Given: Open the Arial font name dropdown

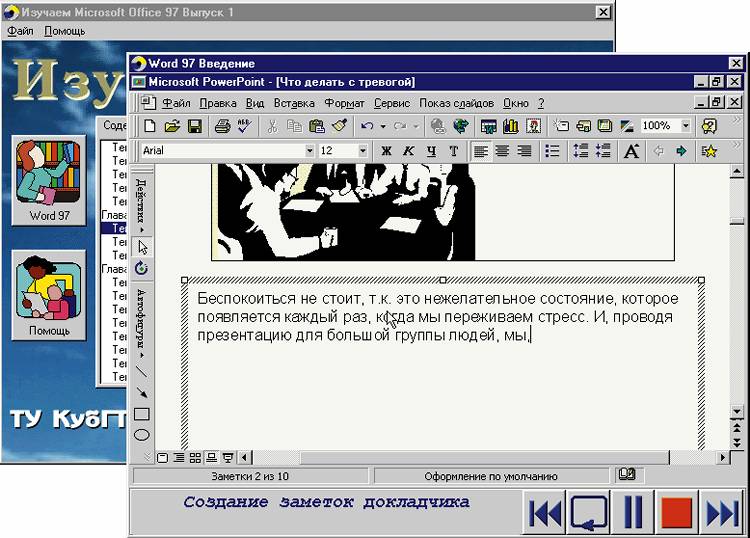Looking at the screenshot, I should coord(309,151).
